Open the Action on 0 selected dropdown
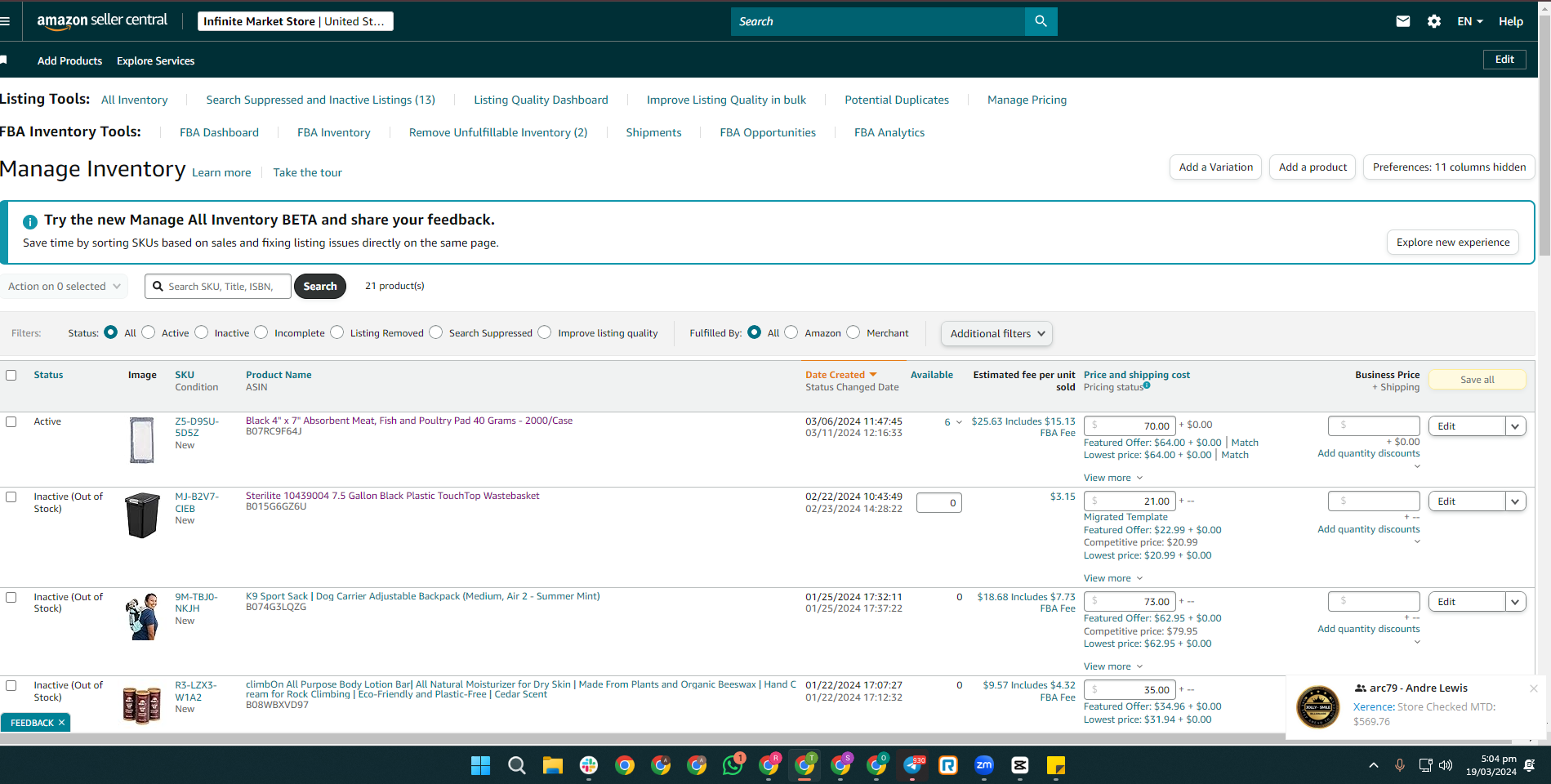The width and height of the screenshot is (1551, 784). pos(64,286)
